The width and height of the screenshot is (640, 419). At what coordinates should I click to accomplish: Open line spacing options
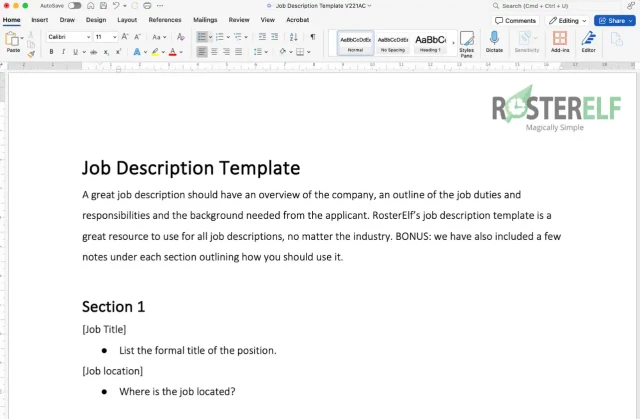tap(260, 52)
